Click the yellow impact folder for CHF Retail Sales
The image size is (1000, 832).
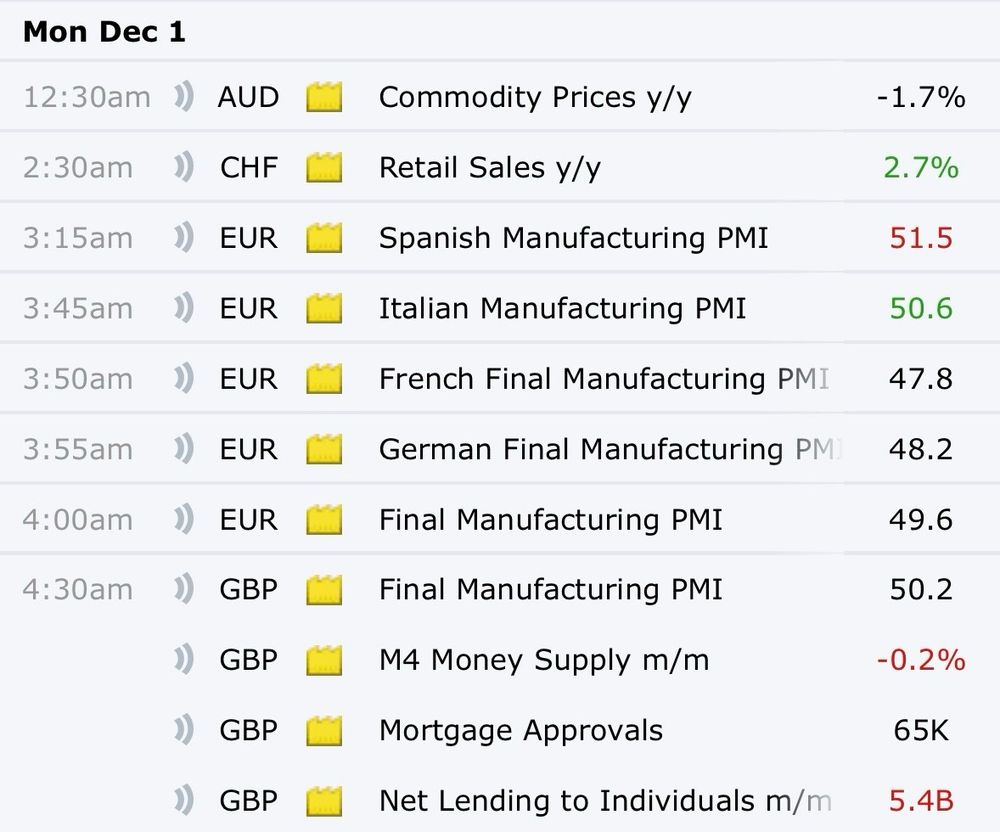pos(324,168)
